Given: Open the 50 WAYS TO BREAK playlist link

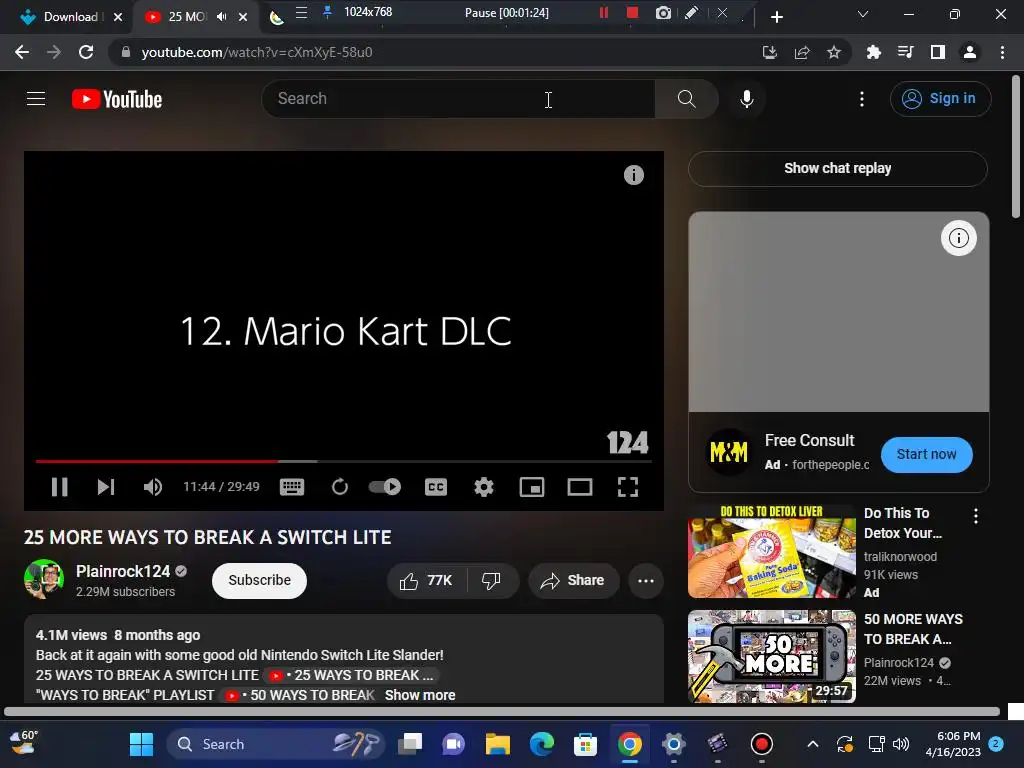Looking at the screenshot, I should pyautogui.click(x=300, y=695).
